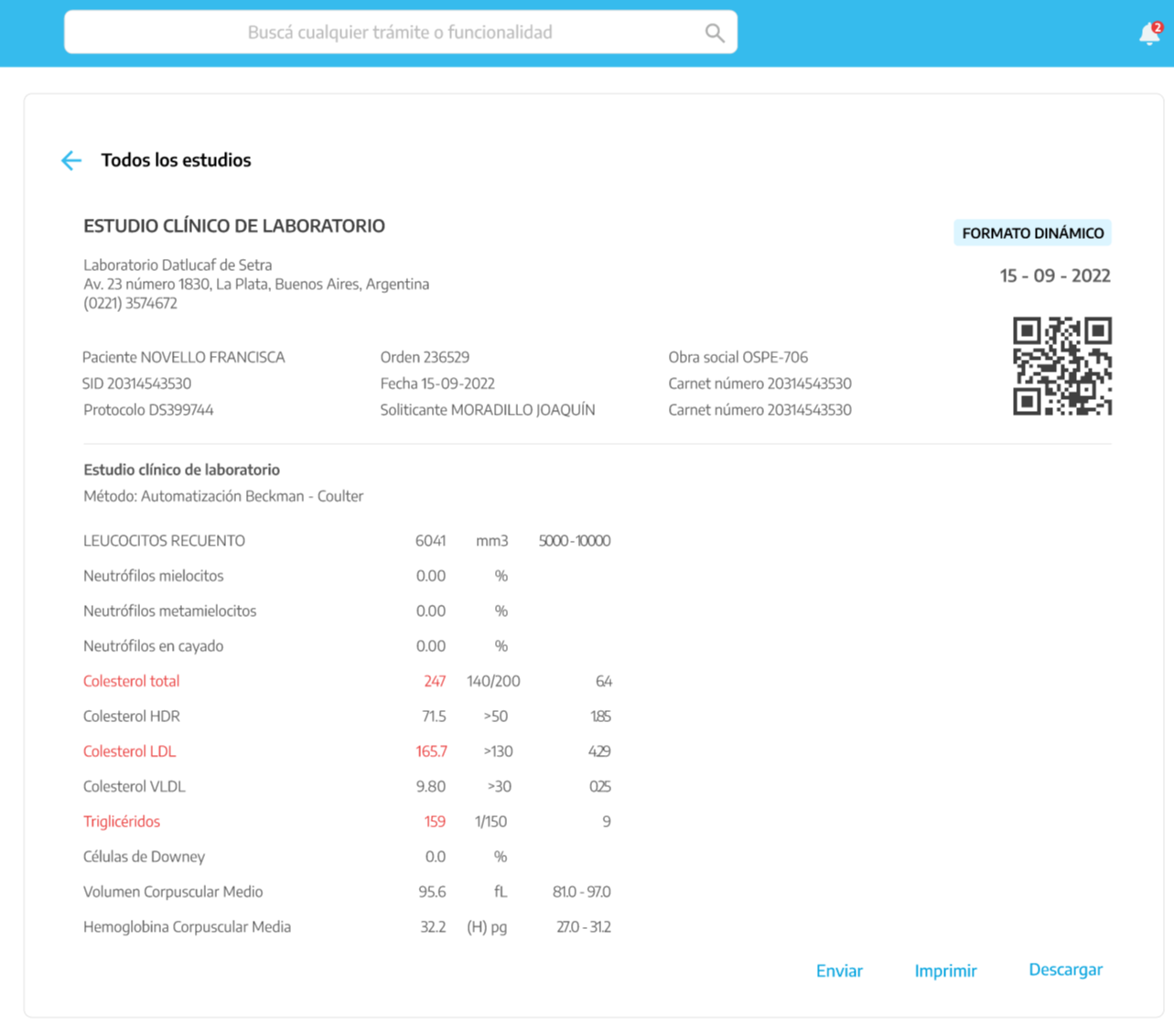The width and height of the screenshot is (1174, 1036).
Task: Click the 'ESTUDIO CLÍNICO DE LABORATORIO' heading
Action: [234, 226]
